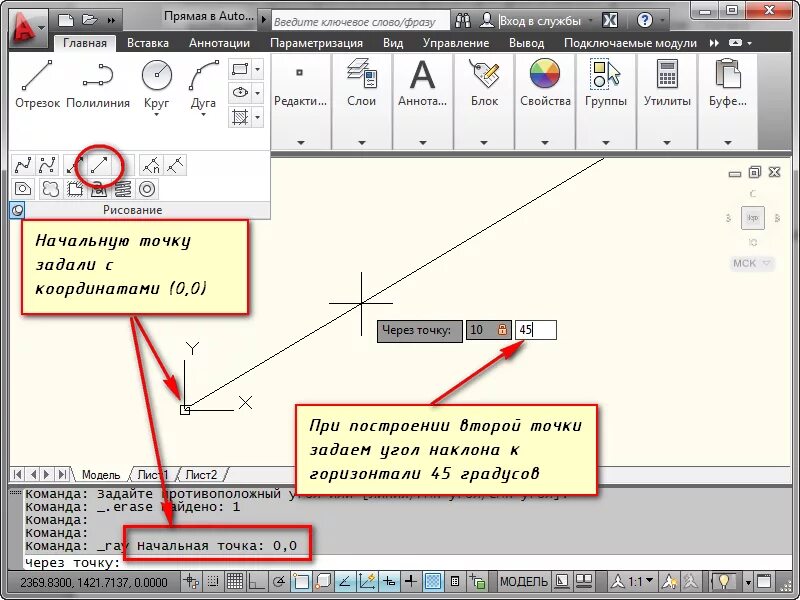Open the Утилиты calculator panel
This screenshot has width=800, height=600.
click(667, 74)
